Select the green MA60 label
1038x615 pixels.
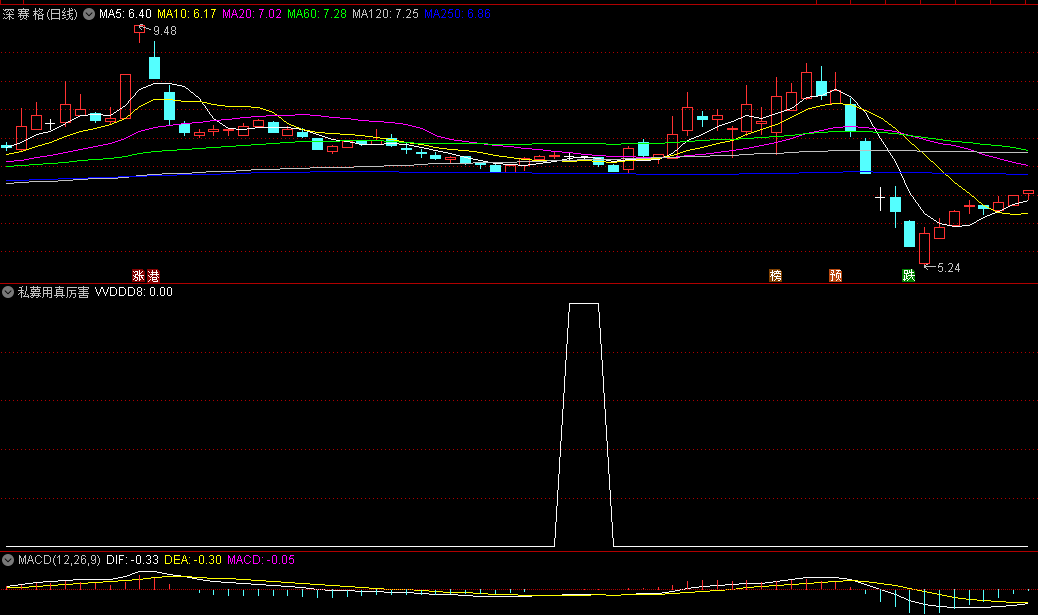coord(316,15)
